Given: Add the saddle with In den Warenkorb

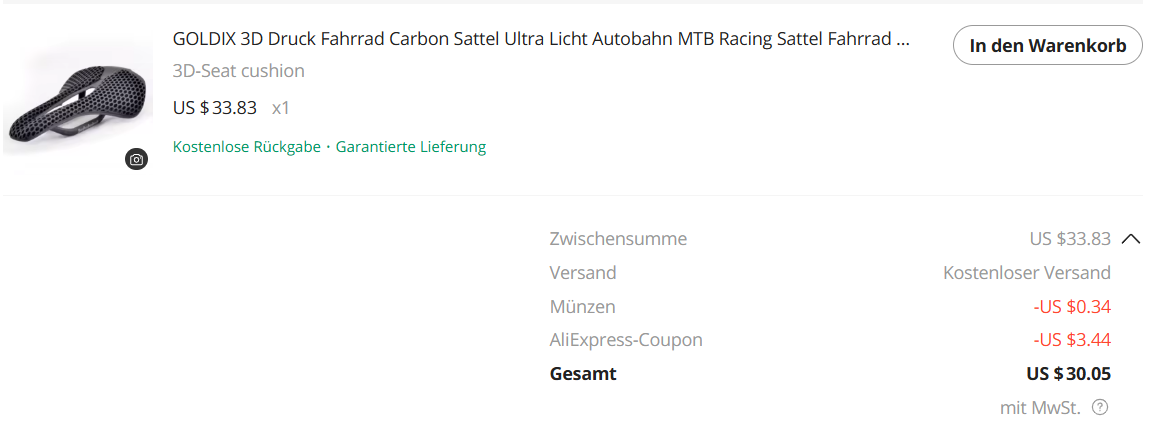Looking at the screenshot, I should (x=1047, y=45).
